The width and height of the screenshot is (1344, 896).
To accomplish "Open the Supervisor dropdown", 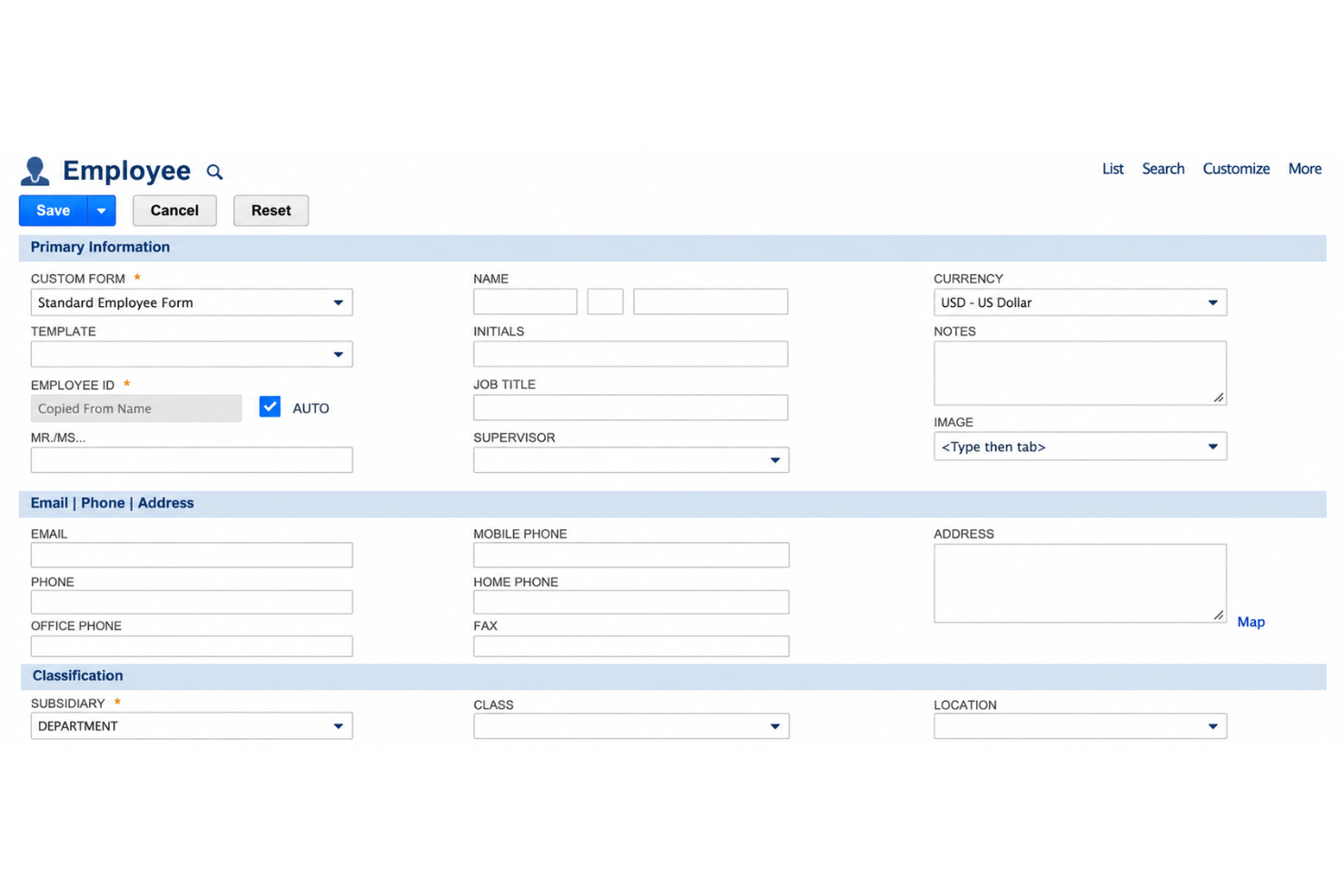I will click(631, 460).
